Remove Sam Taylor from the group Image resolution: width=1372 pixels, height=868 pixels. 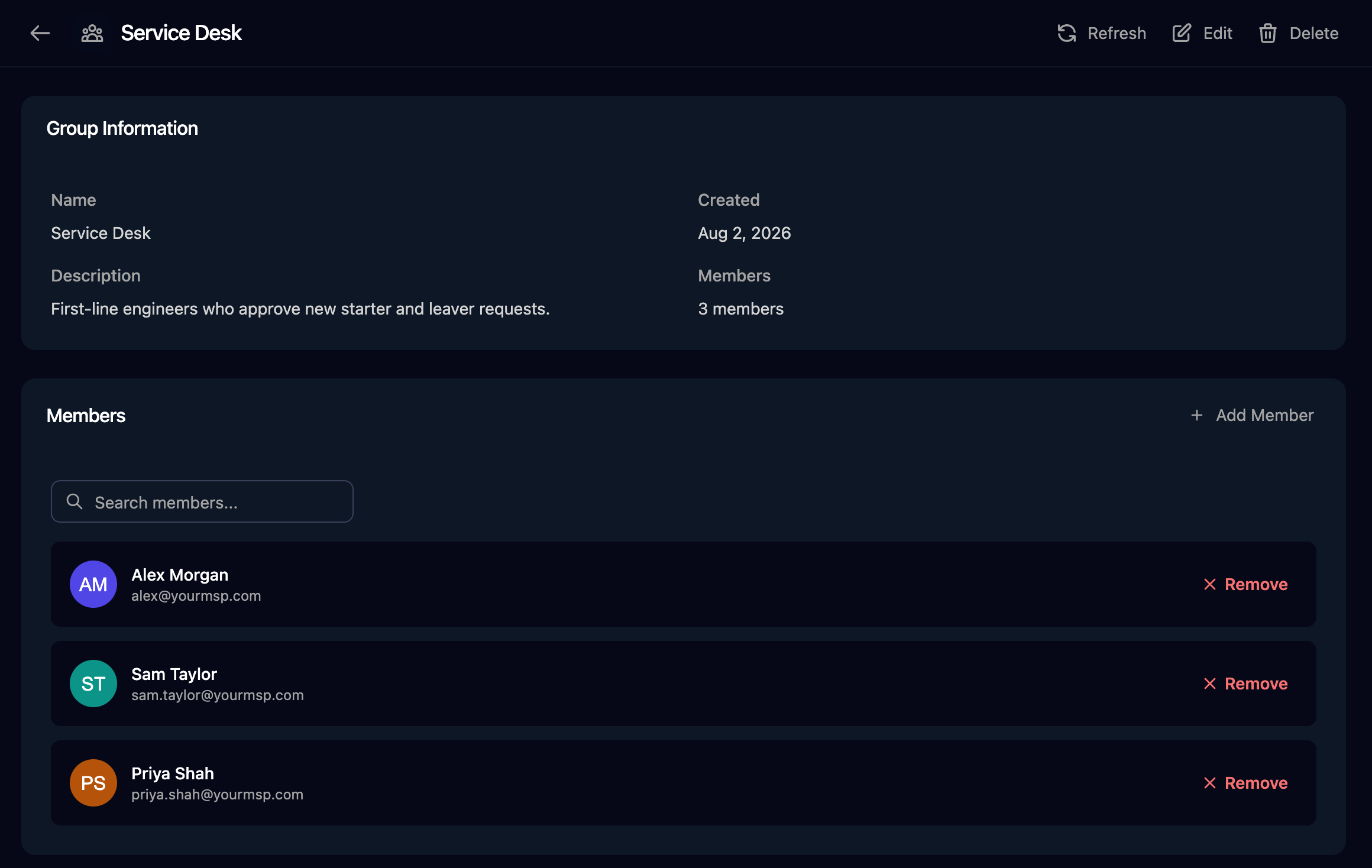1245,684
